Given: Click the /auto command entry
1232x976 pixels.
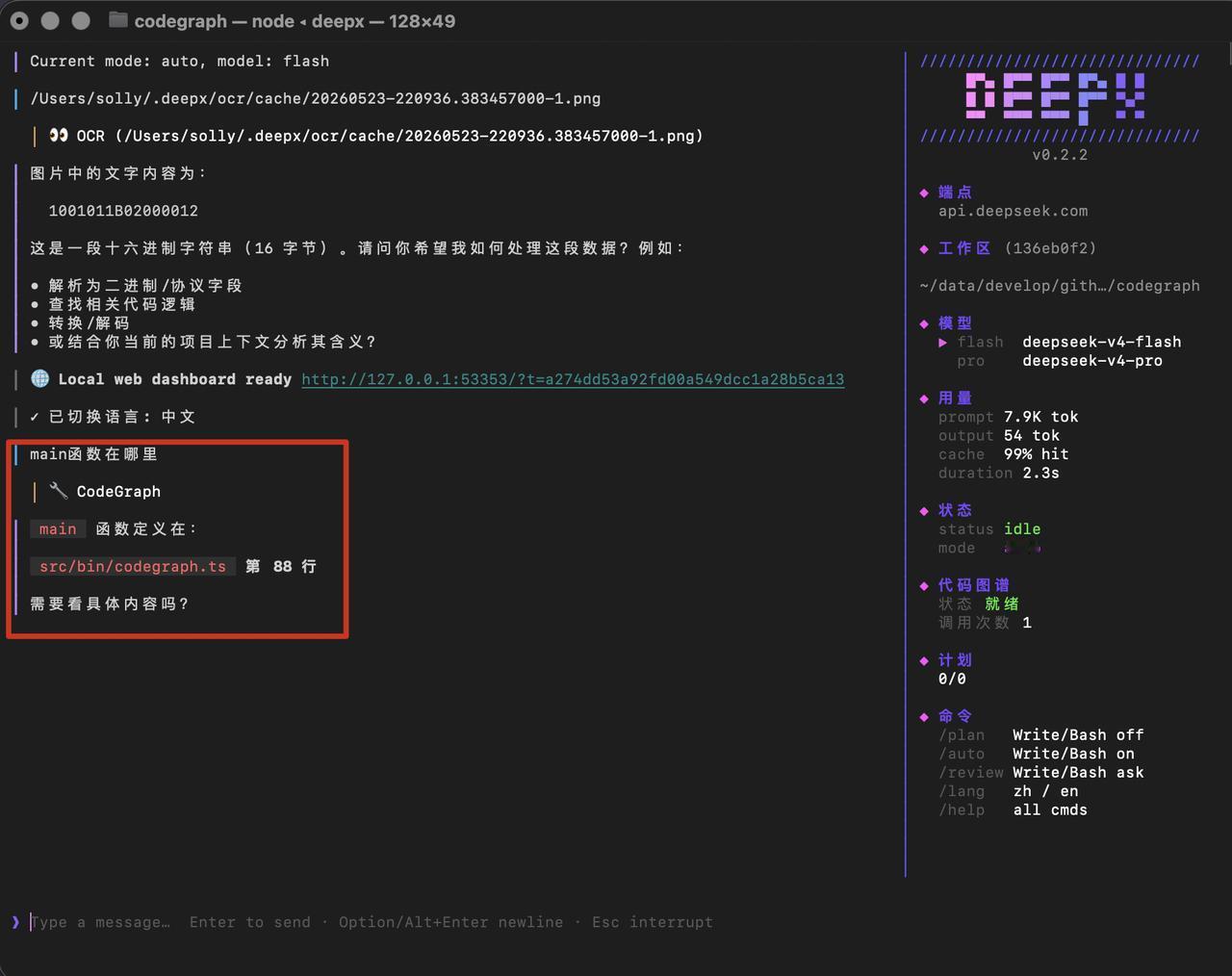Looking at the screenshot, I should pyautogui.click(x=1037, y=754).
